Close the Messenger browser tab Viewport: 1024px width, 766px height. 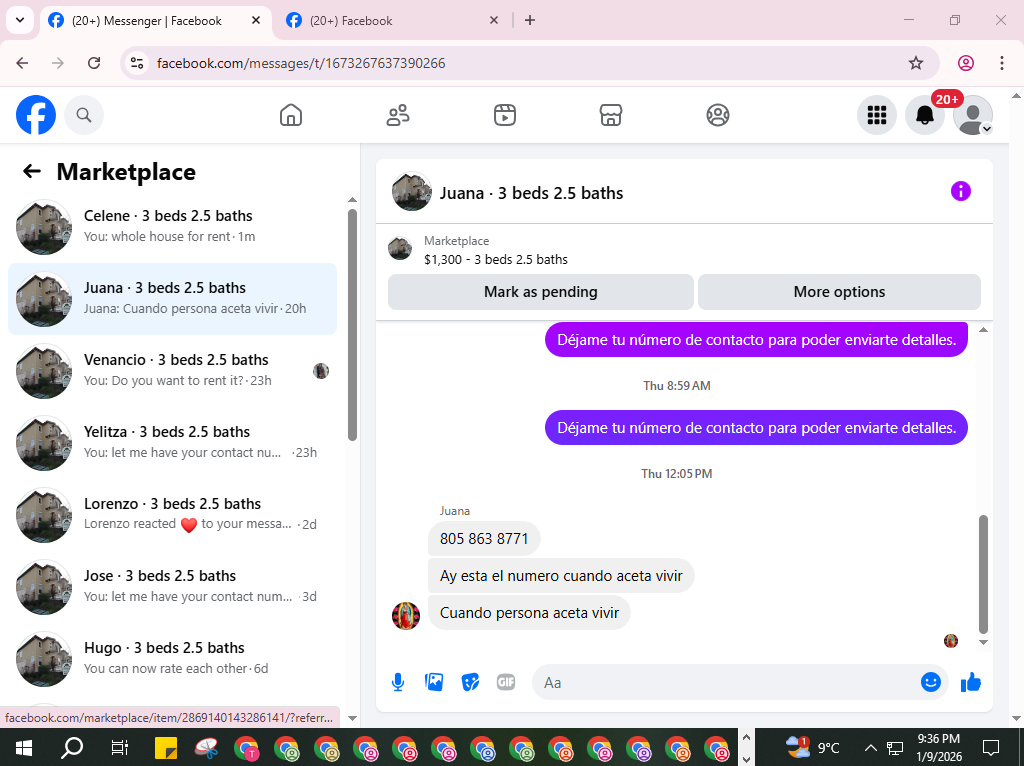256,21
